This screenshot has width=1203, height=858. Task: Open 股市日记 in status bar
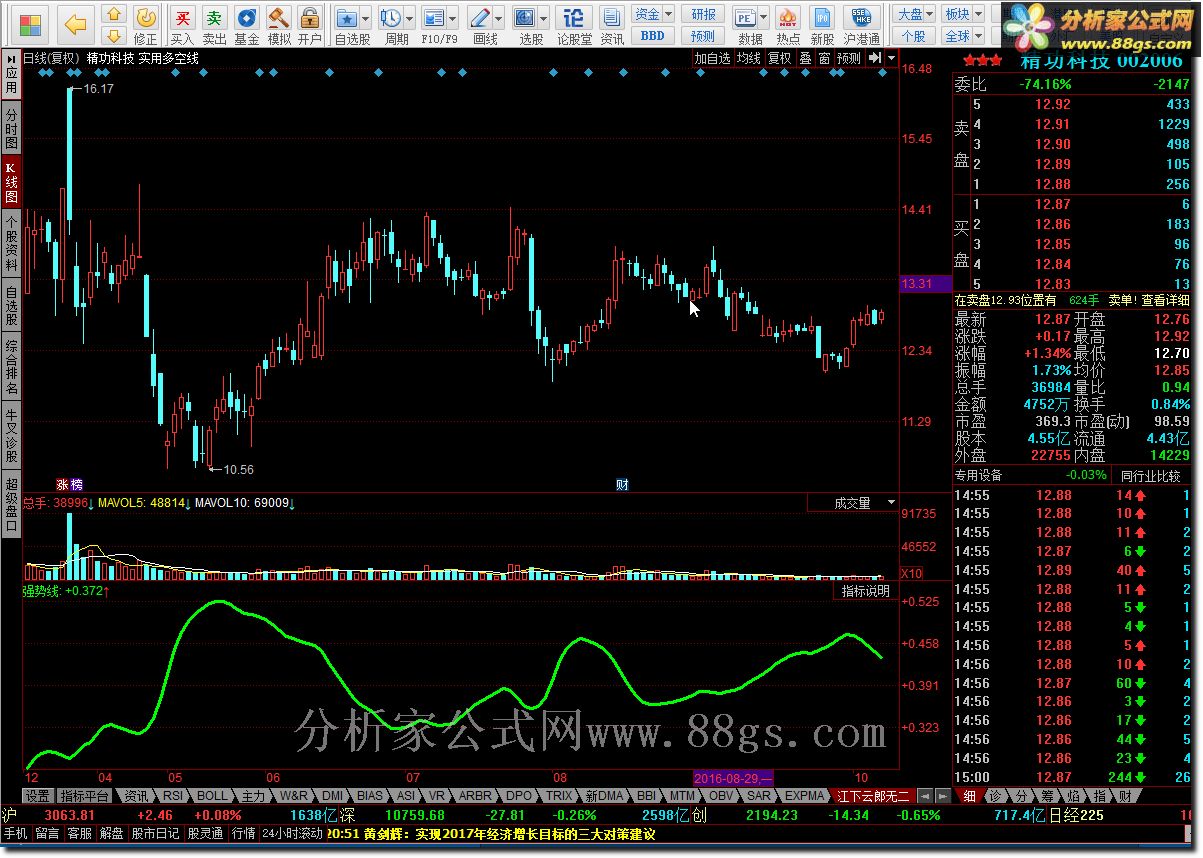tap(156, 833)
